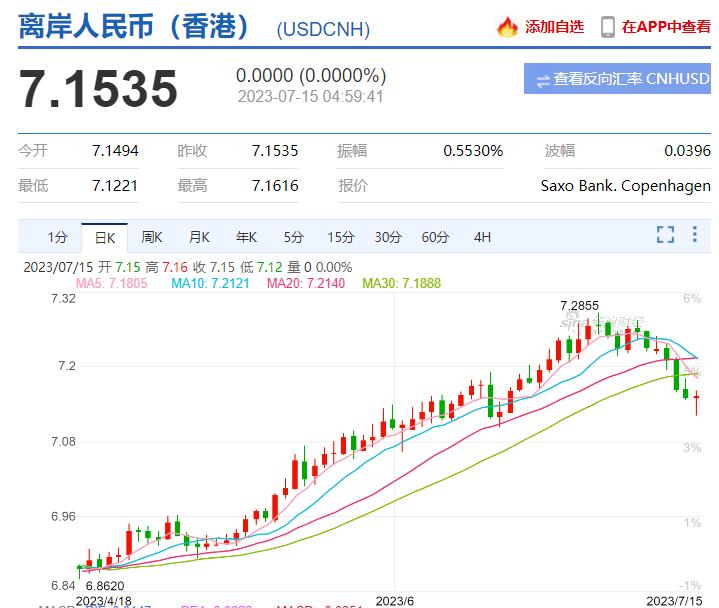Select the 30分 interval tab

coord(388,237)
